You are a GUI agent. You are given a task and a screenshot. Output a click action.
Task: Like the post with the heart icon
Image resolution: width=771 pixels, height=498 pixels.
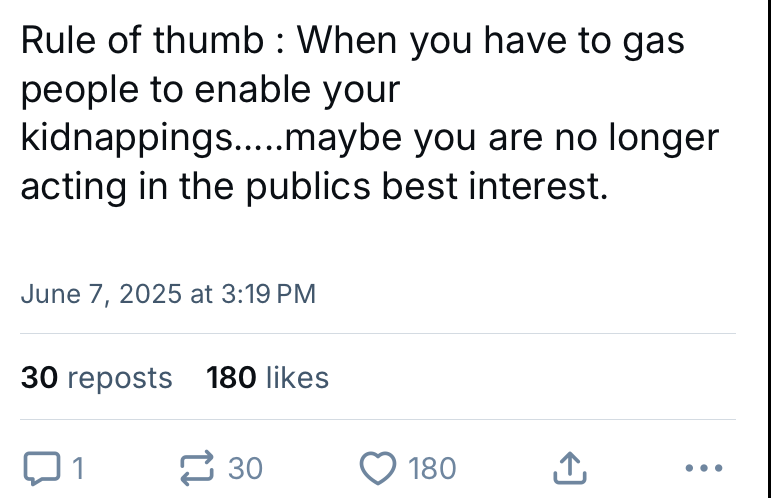coord(378,468)
